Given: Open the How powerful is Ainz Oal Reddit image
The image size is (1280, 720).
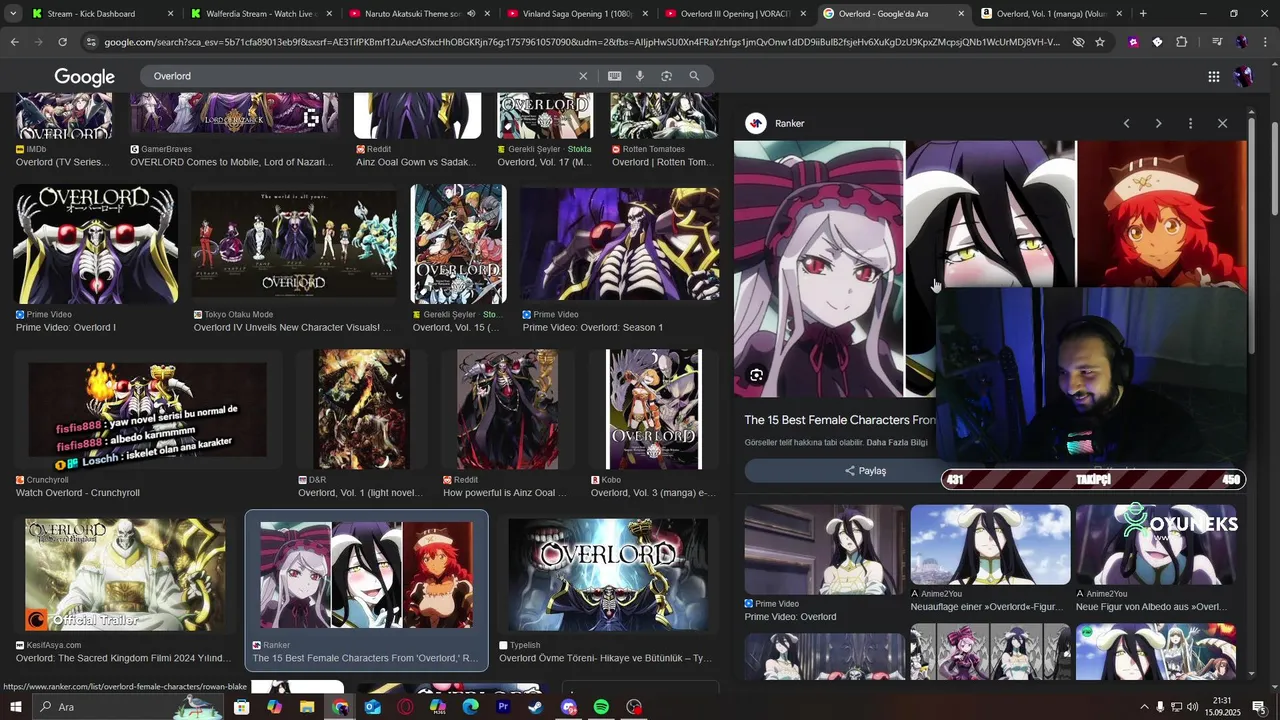Looking at the screenshot, I should (x=507, y=410).
